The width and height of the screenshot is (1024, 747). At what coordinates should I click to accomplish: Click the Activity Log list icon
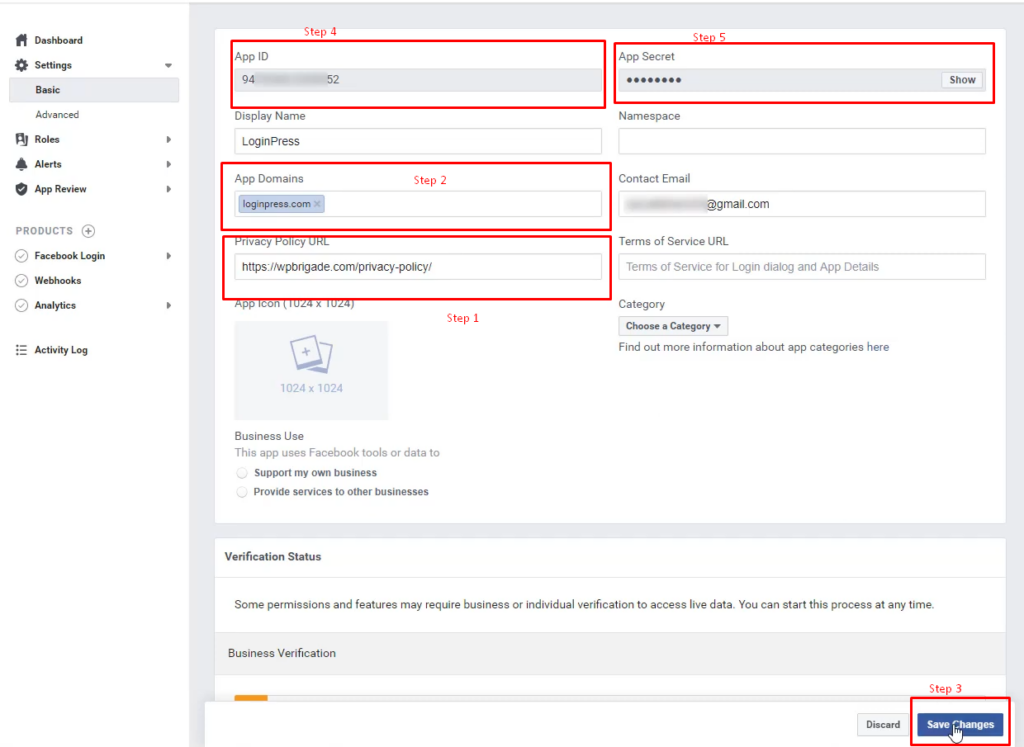pyautogui.click(x=22, y=350)
